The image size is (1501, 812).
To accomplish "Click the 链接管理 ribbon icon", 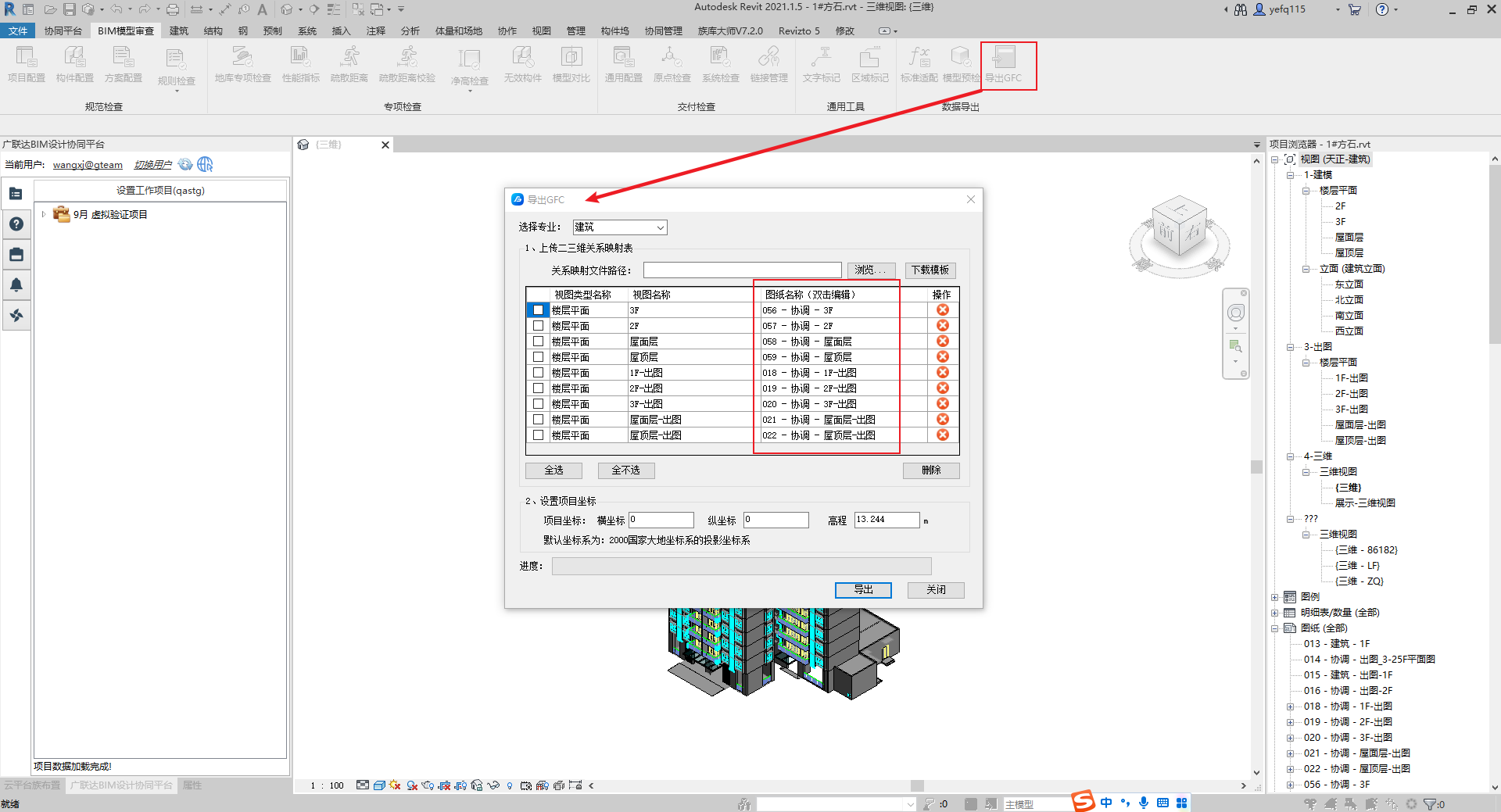I will click(769, 64).
